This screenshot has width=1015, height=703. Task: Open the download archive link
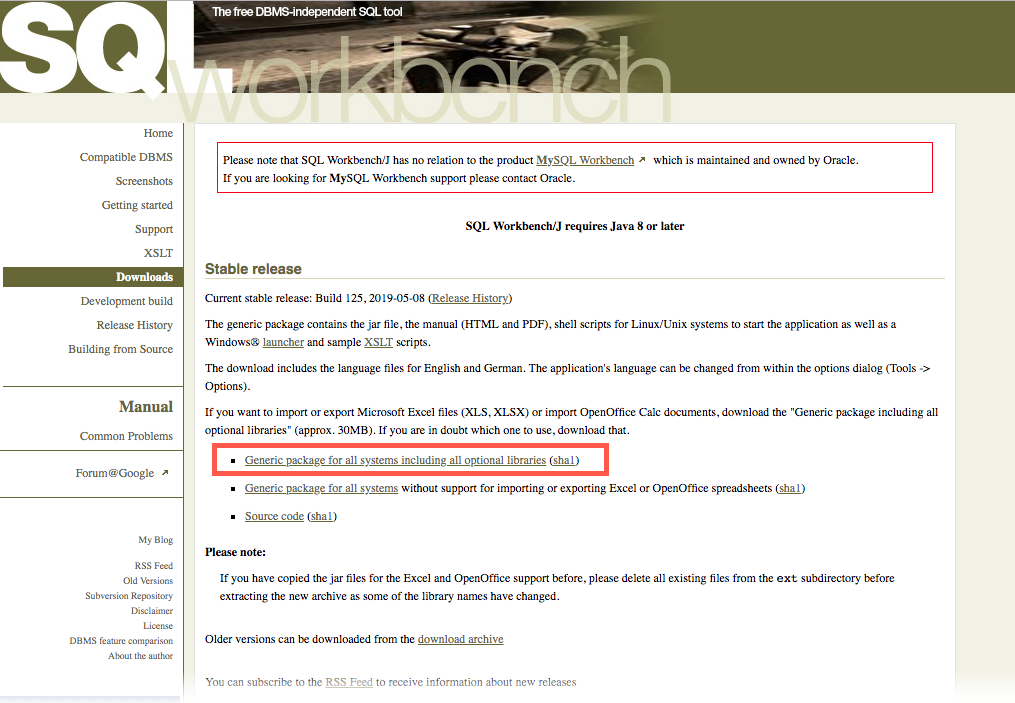[x=460, y=639]
